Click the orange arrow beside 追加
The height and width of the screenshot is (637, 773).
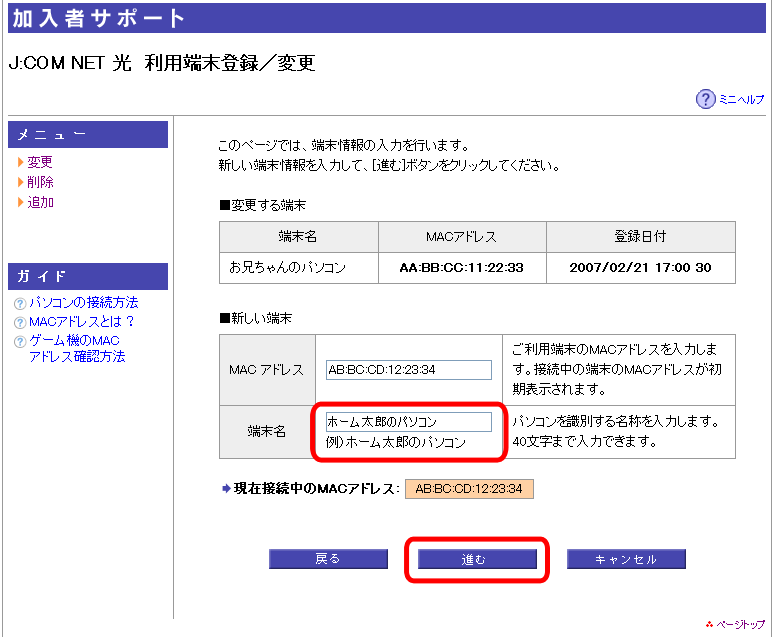point(20,202)
